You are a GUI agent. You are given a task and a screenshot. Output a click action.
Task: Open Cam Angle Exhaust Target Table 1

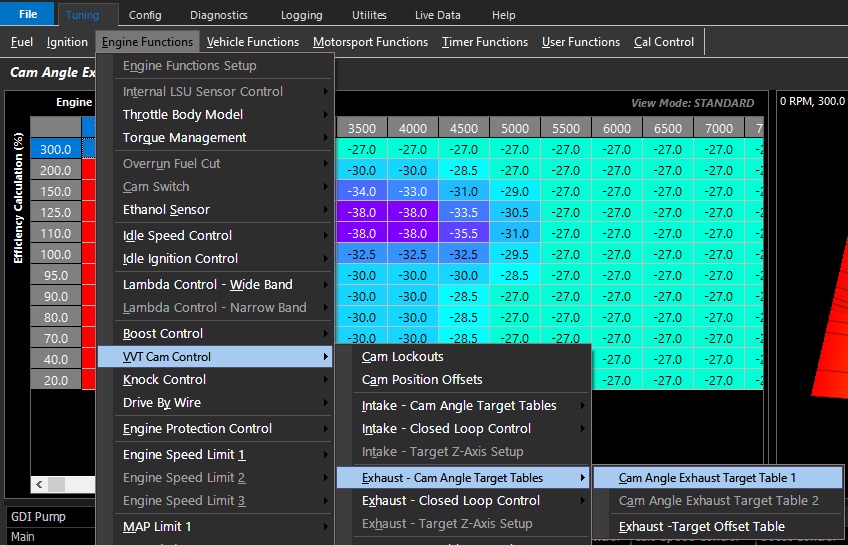(707, 478)
